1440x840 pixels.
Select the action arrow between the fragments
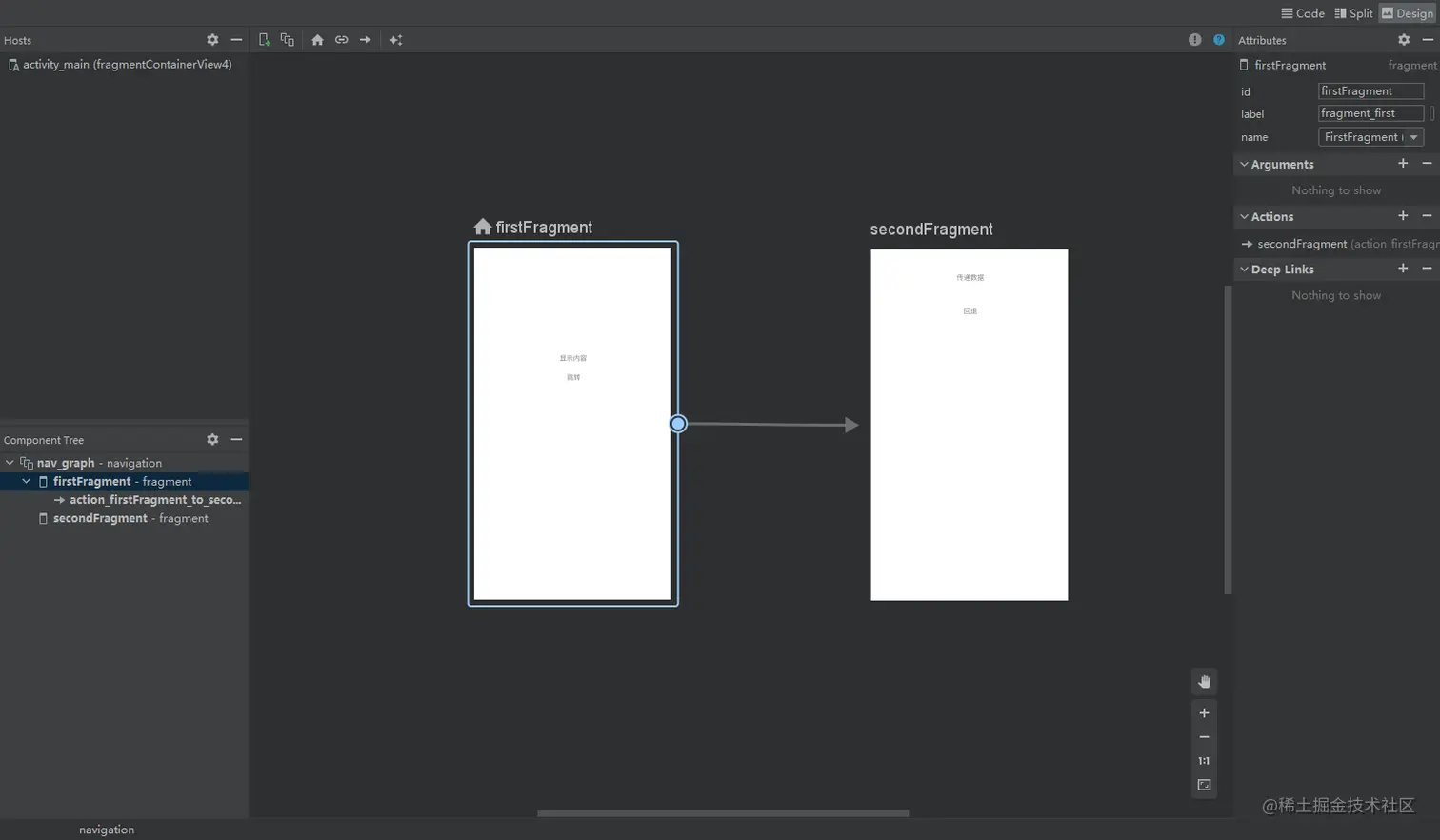(771, 425)
